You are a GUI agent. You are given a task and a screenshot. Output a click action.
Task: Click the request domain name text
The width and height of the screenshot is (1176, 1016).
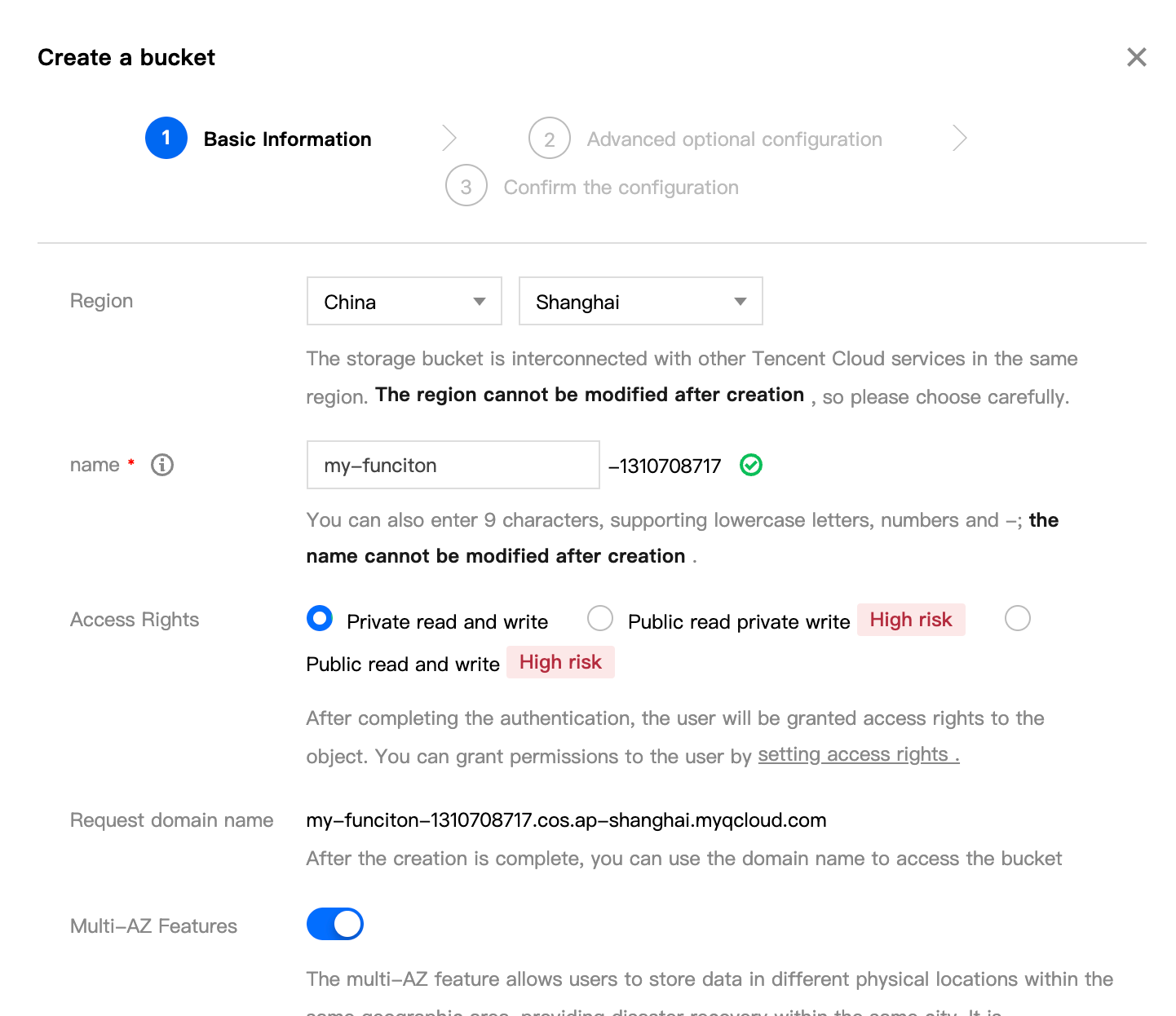(566, 820)
